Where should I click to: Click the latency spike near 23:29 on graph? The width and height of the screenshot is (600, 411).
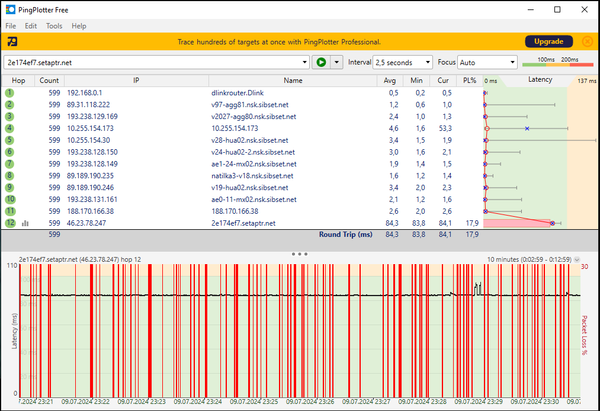pos(477,288)
